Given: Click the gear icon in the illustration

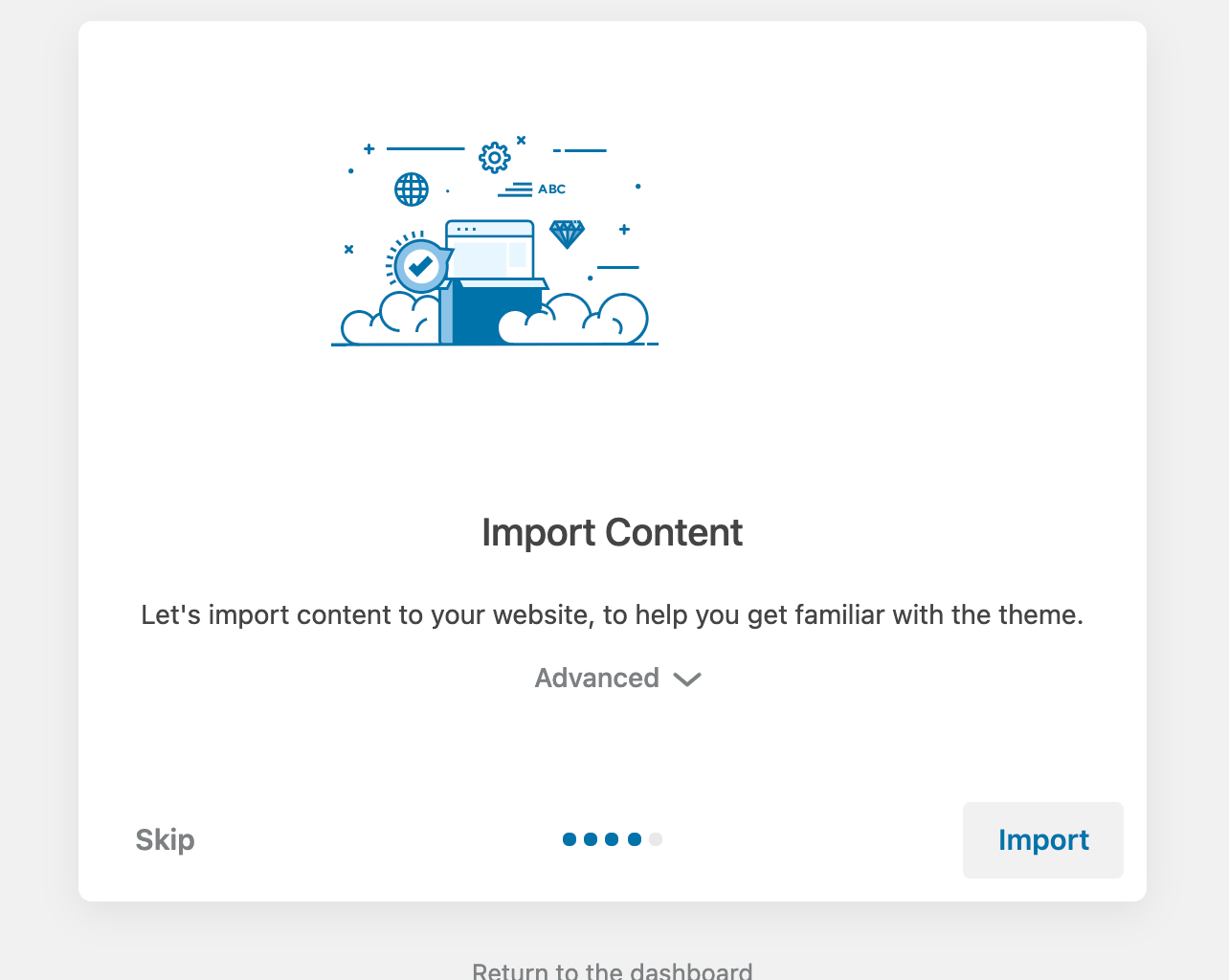Looking at the screenshot, I should (494, 158).
